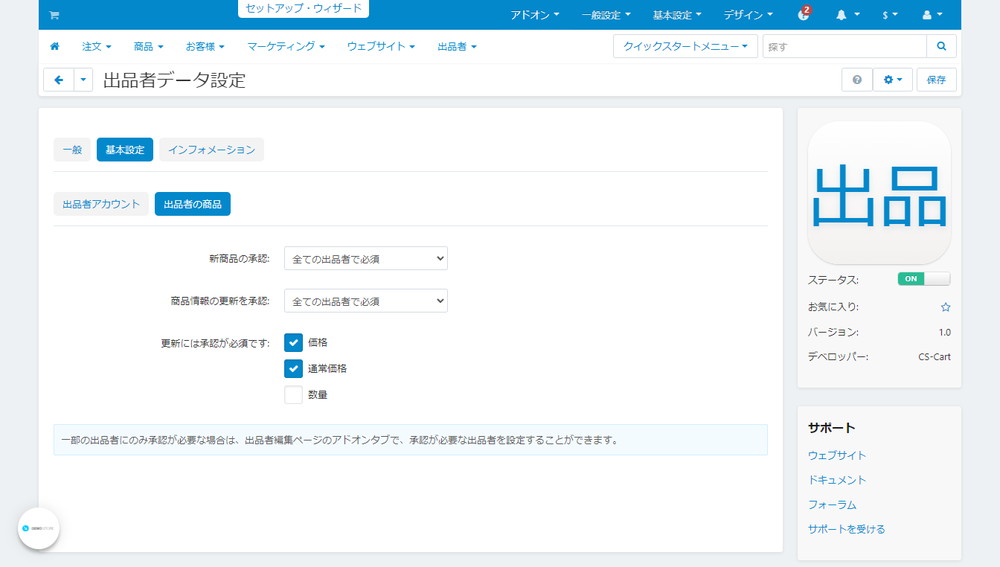Viewport: 1000px width, 567px height.
Task: Select the 基本設定 tab
Action: coord(125,149)
